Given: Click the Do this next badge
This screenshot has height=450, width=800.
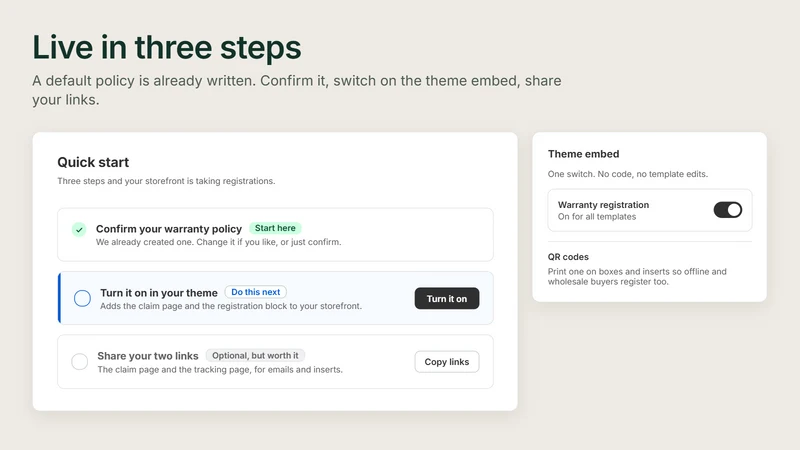Looking at the screenshot, I should click(x=256, y=292).
